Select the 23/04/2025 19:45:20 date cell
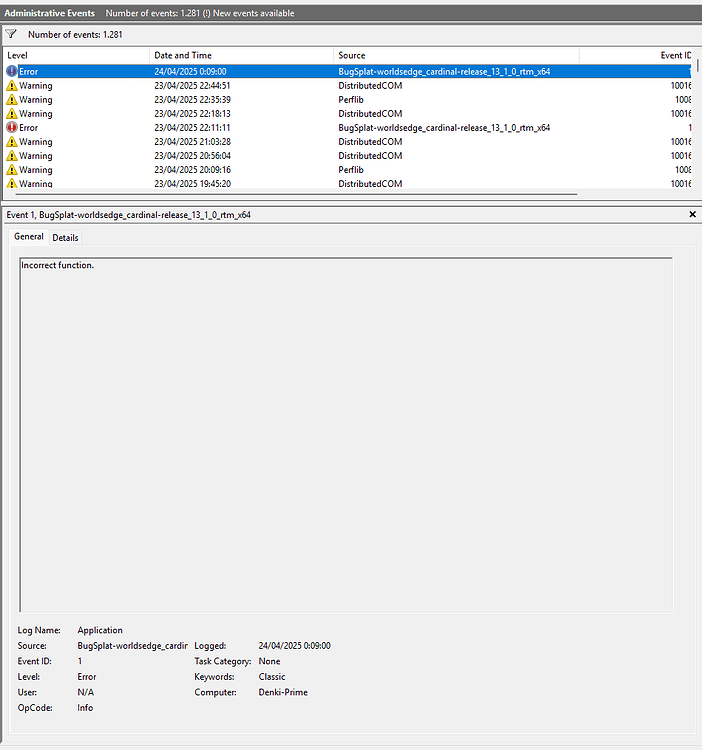702x750 pixels. coord(192,184)
